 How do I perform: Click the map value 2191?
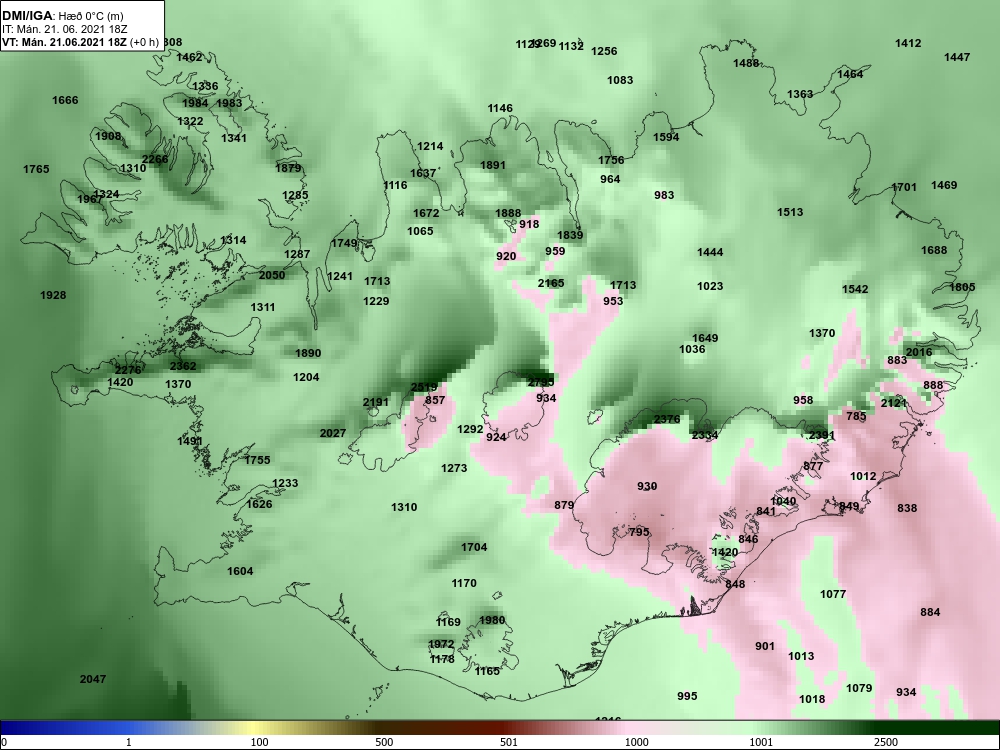376,402
